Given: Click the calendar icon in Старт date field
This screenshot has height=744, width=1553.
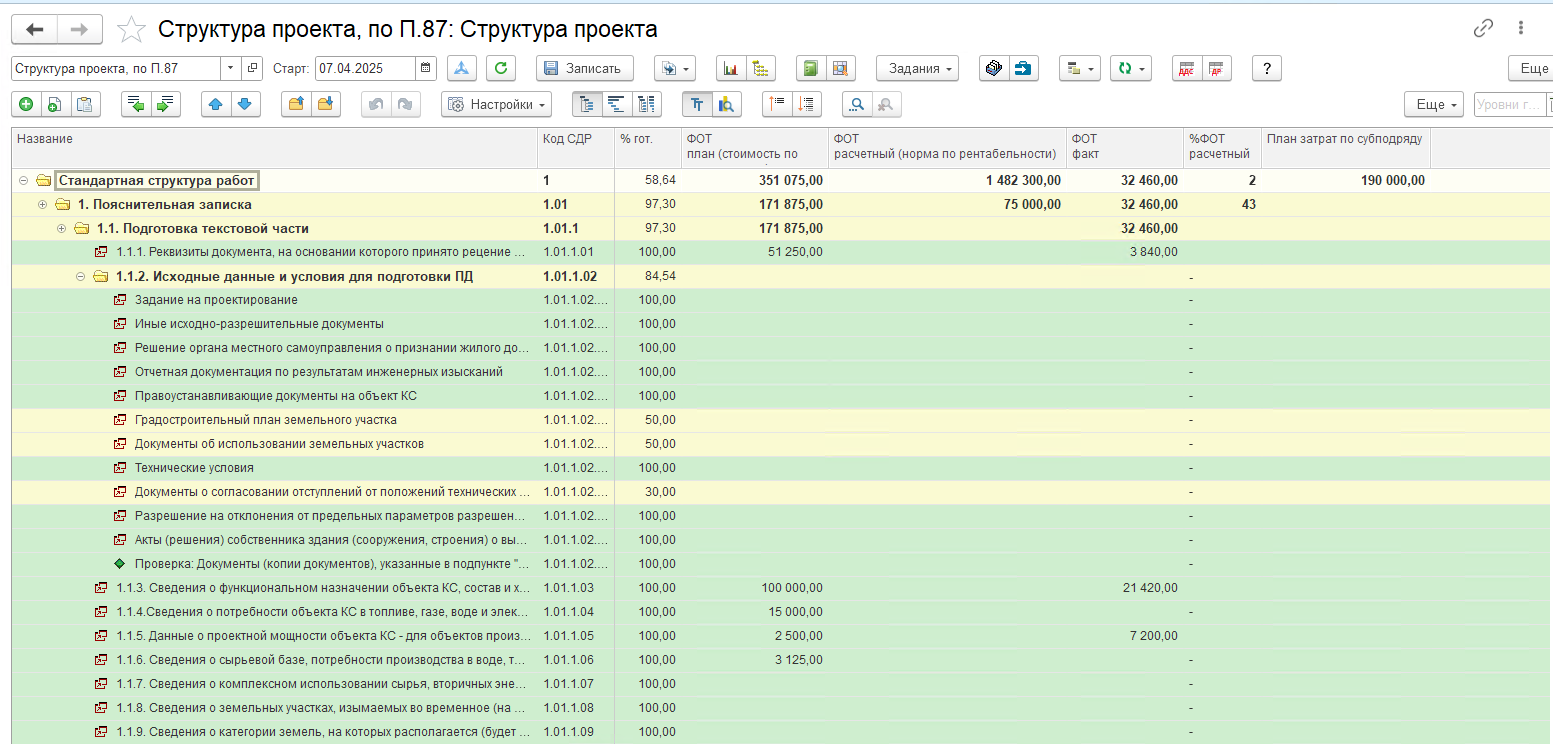Looking at the screenshot, I should [x=427, y=68].
